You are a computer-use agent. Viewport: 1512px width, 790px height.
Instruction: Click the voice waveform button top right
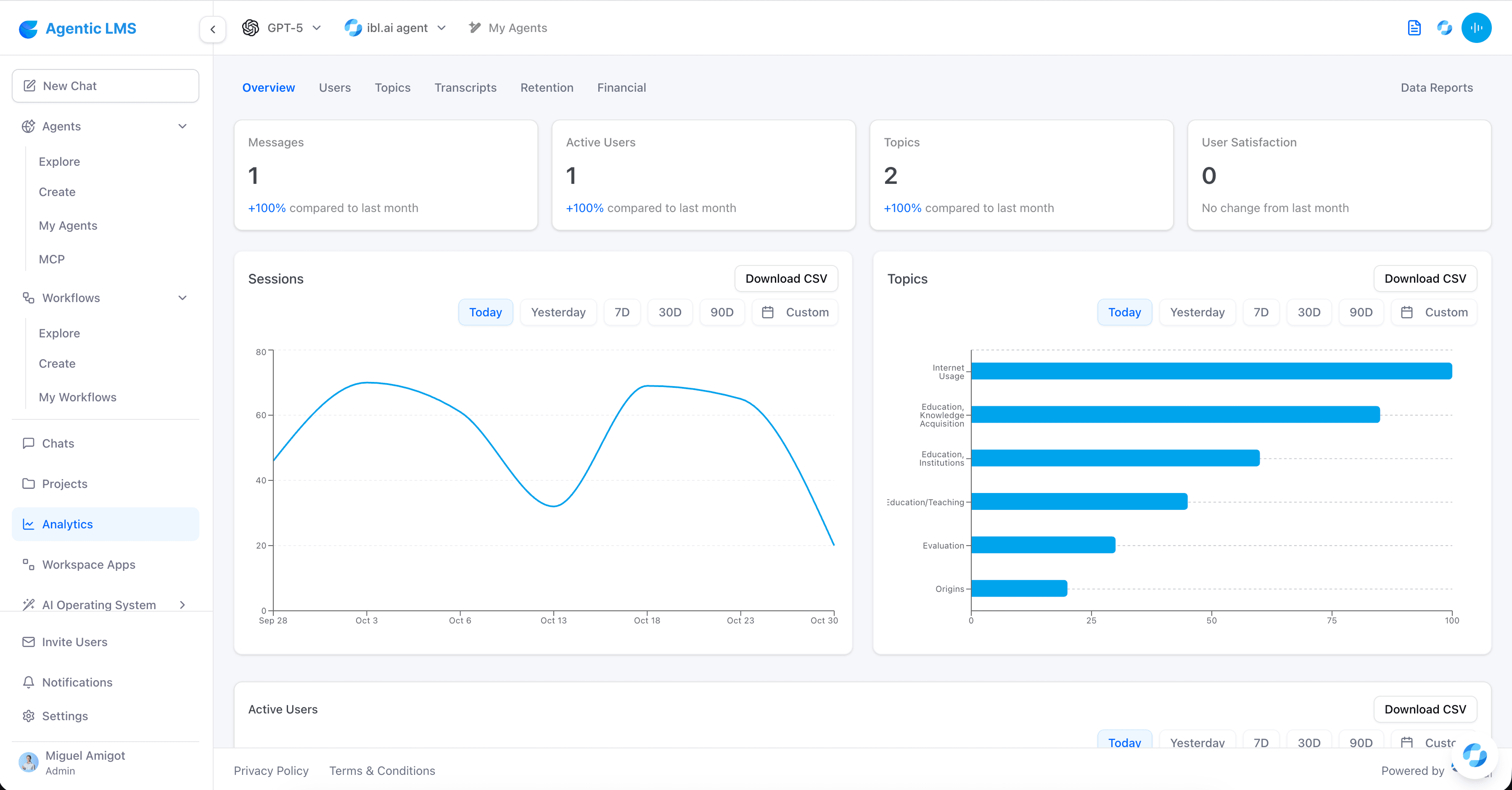click(x=1476, y=28)
